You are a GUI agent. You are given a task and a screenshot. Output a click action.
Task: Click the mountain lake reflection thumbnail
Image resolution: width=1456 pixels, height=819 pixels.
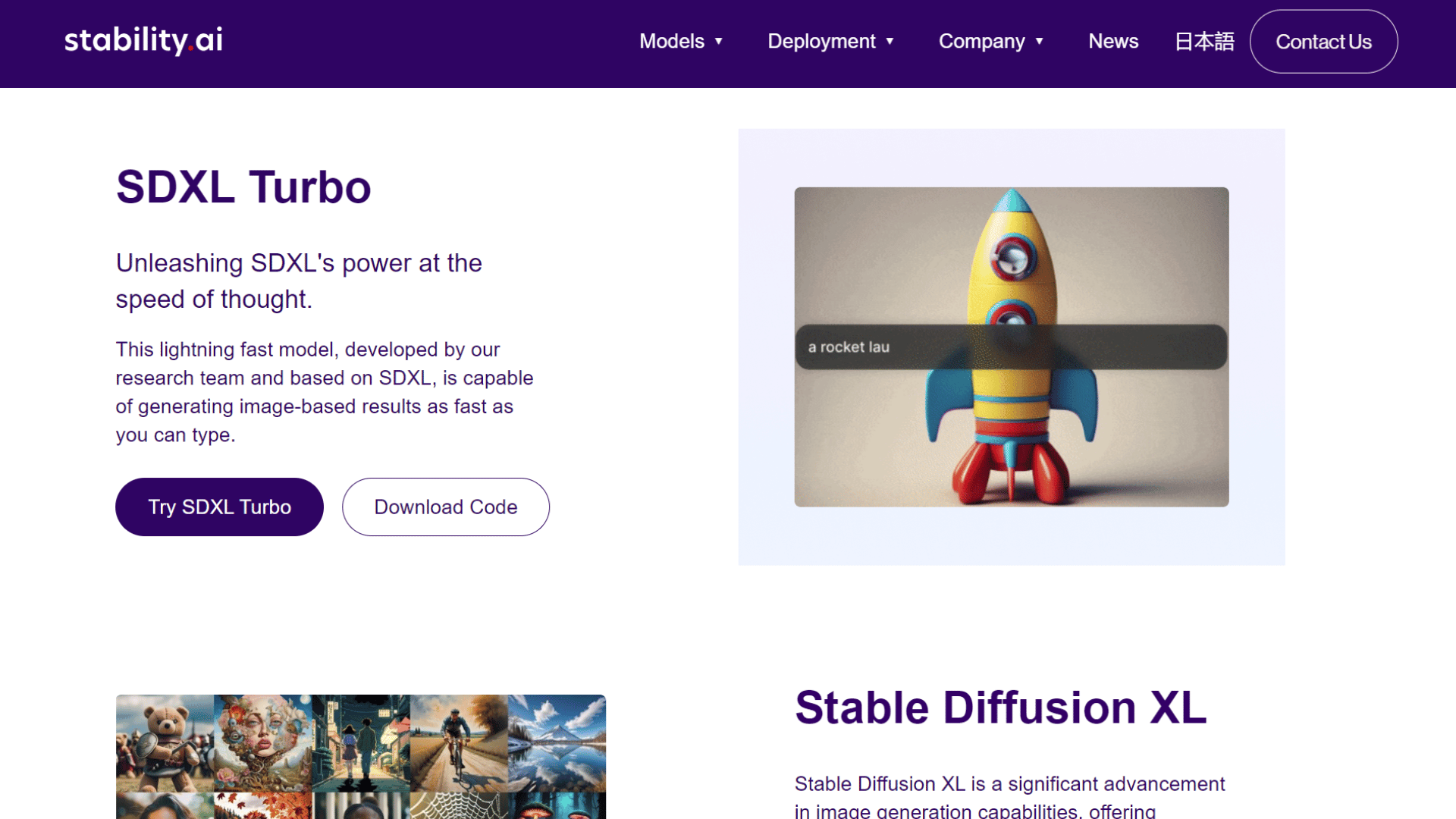pos(557,743)
